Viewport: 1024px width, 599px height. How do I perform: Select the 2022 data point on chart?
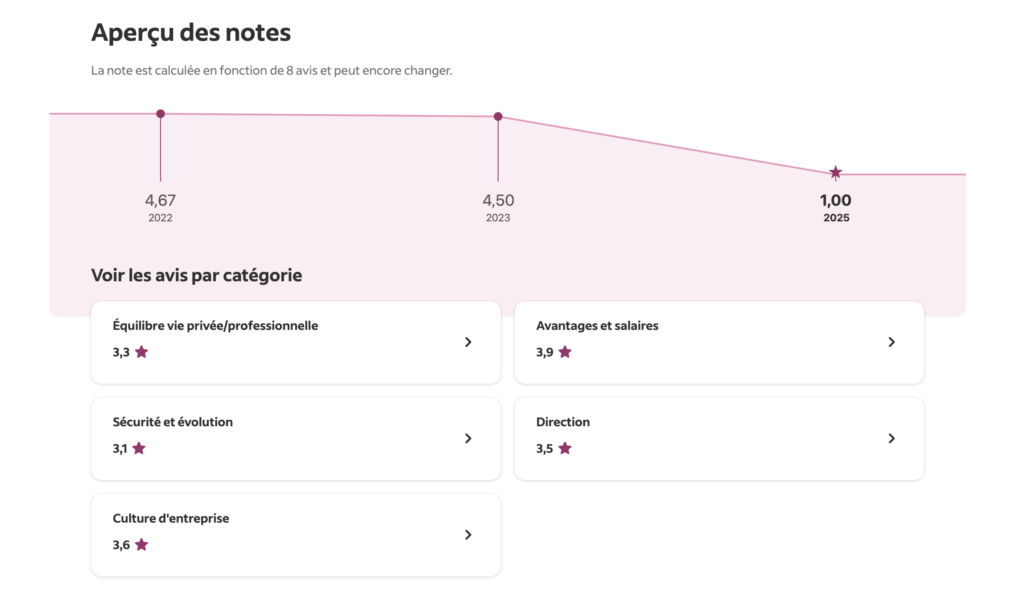160,114
